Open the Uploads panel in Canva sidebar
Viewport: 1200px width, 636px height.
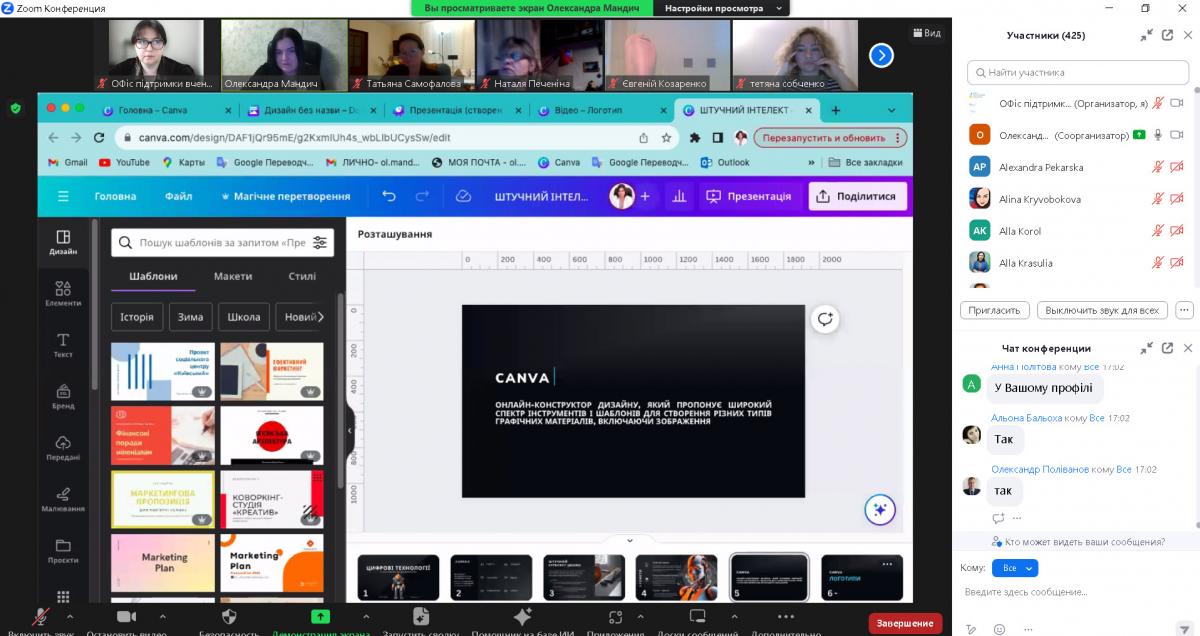point(63,448)
